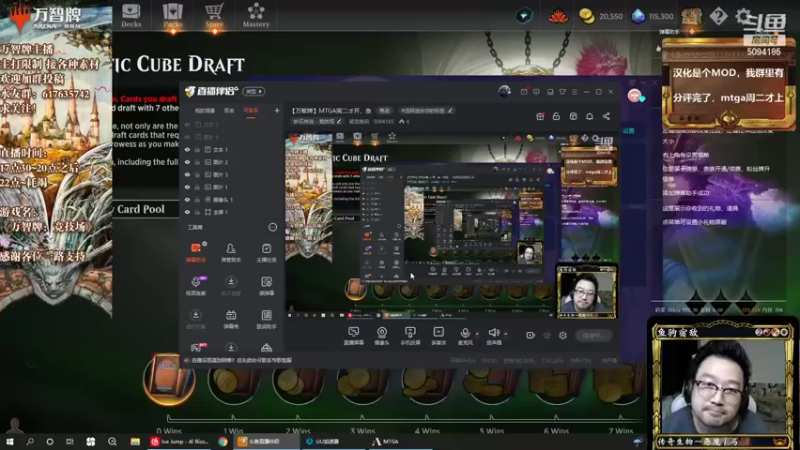
Task: Open the user avatar in streaming companion title bar
Action: (x=504, y=91)
